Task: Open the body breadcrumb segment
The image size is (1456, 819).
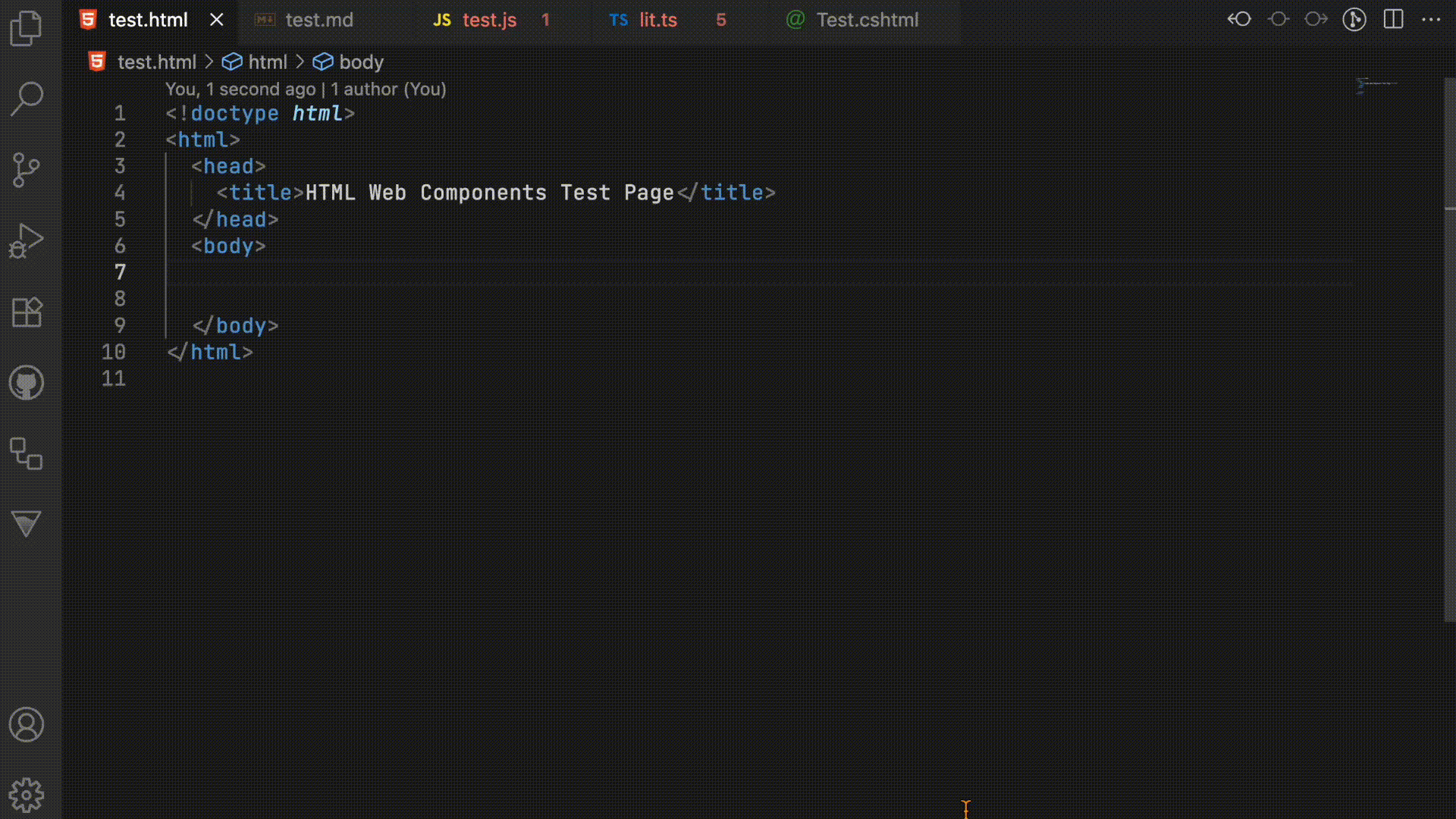Action: coord(361,62)
